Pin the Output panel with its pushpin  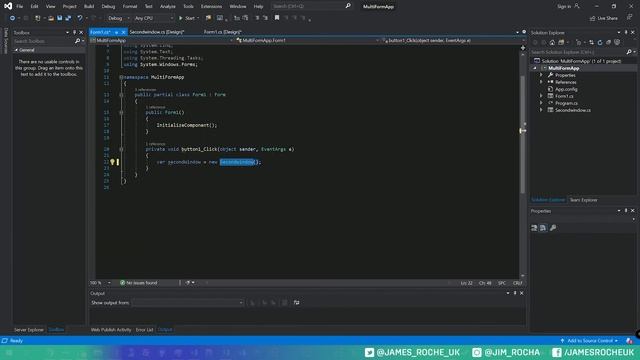[x=515, y=293]
